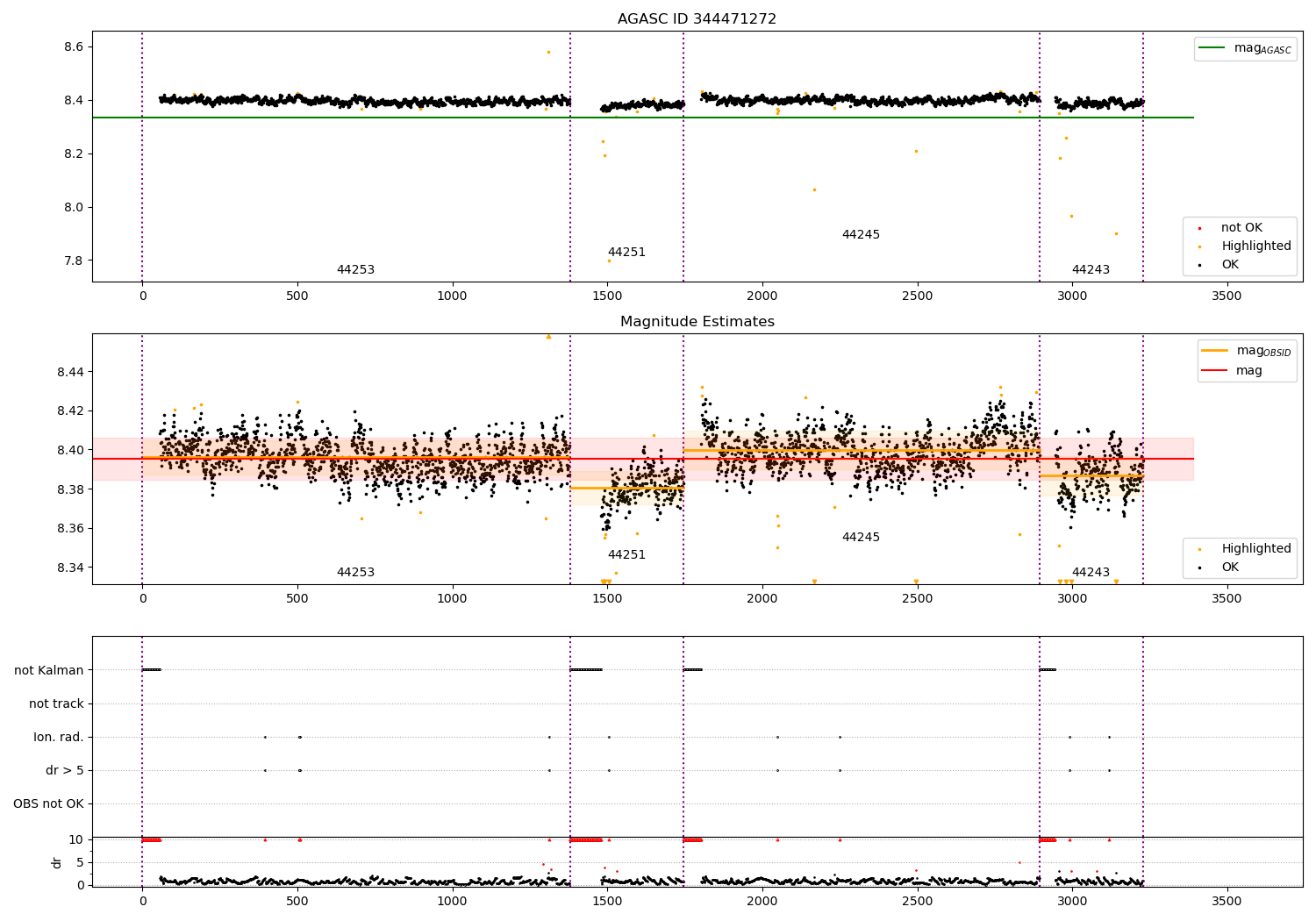
Task: Click the 2000 x-axis tick under Magnitude Estimates plot
Action: pyautogui.click(x=762, y=599)
